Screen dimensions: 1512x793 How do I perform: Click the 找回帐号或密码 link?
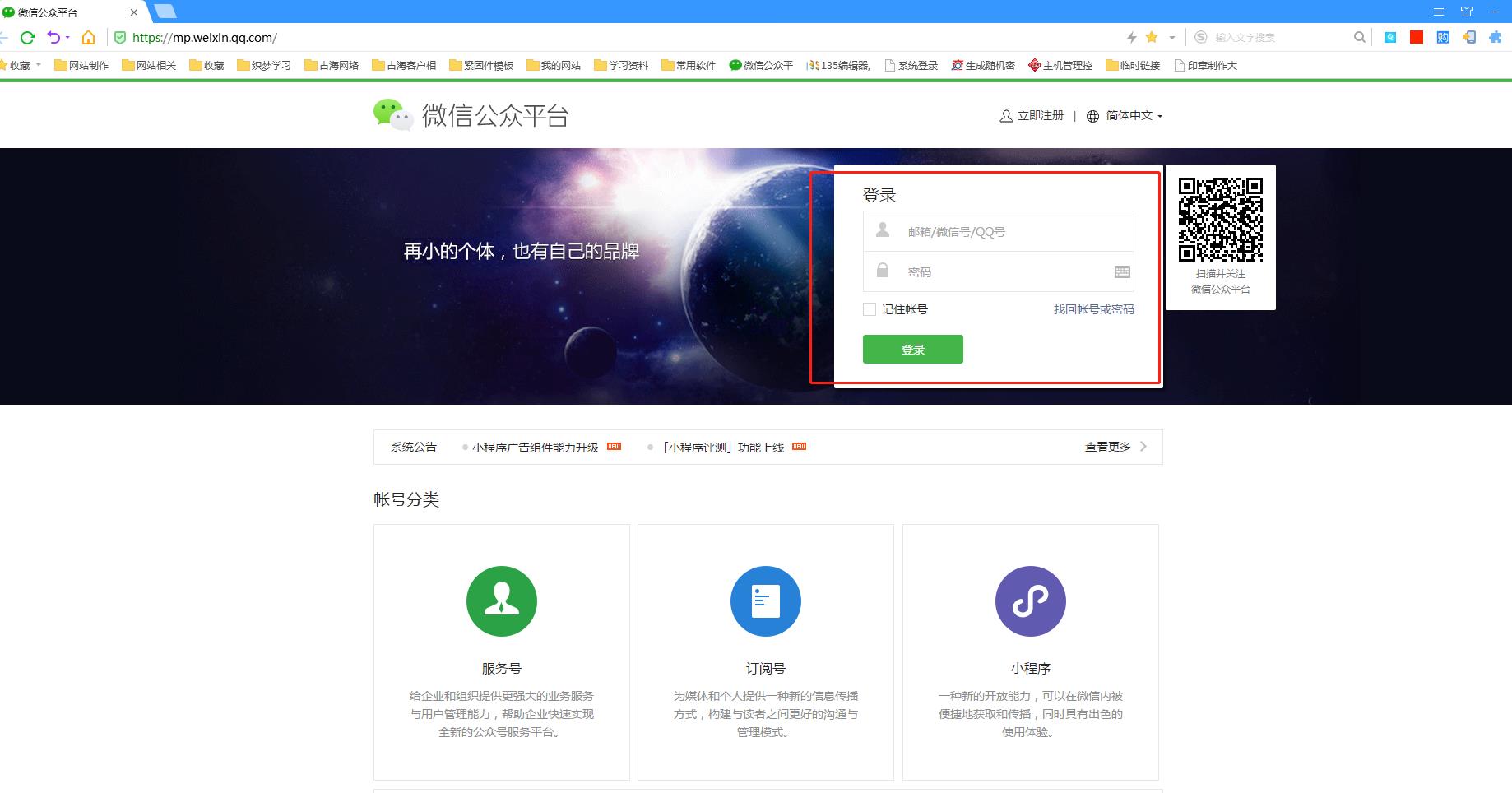[1093, 309]
